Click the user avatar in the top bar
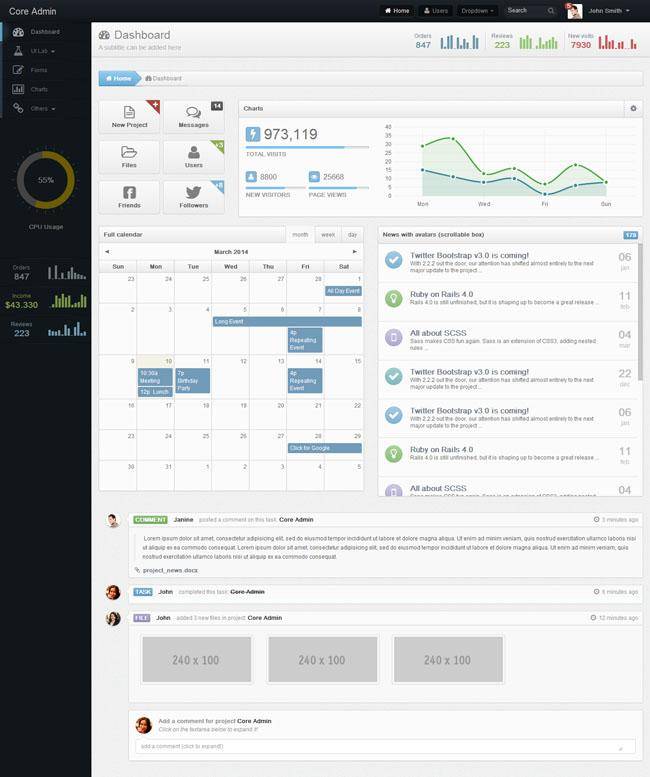The image size is (650, 777). tap(575, 11)
